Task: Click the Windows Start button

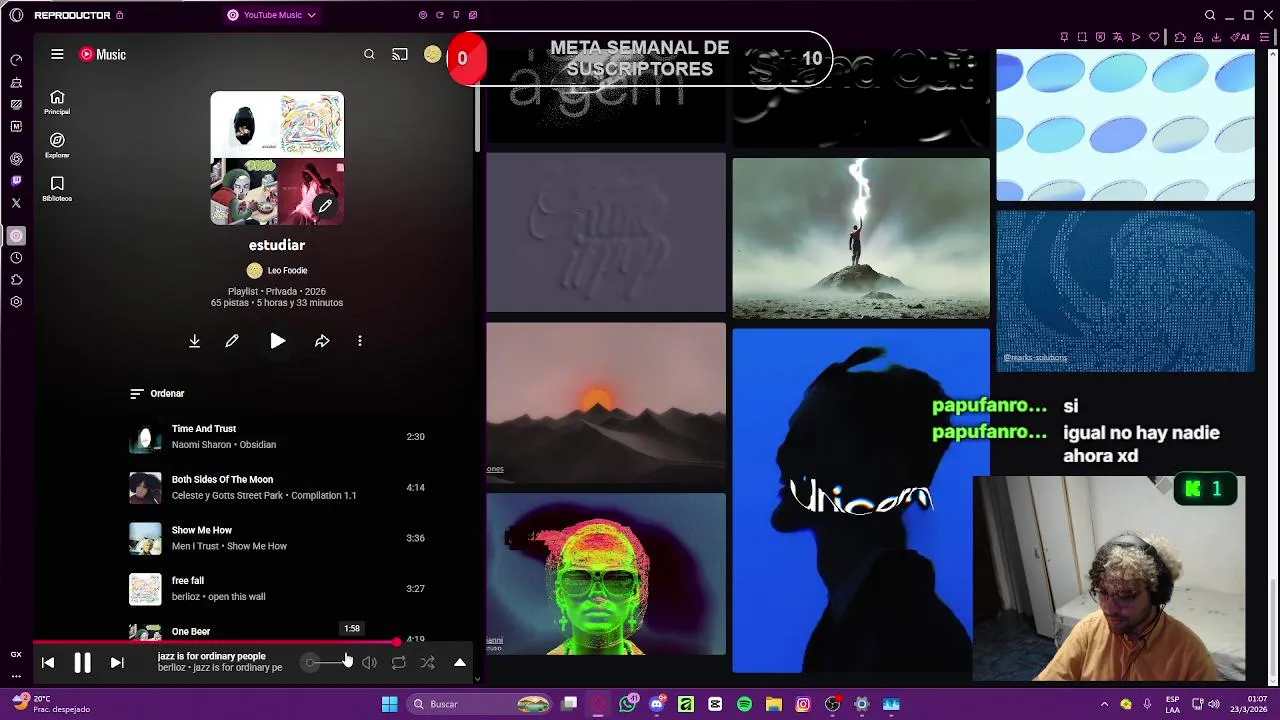Action: pos(389,704)
